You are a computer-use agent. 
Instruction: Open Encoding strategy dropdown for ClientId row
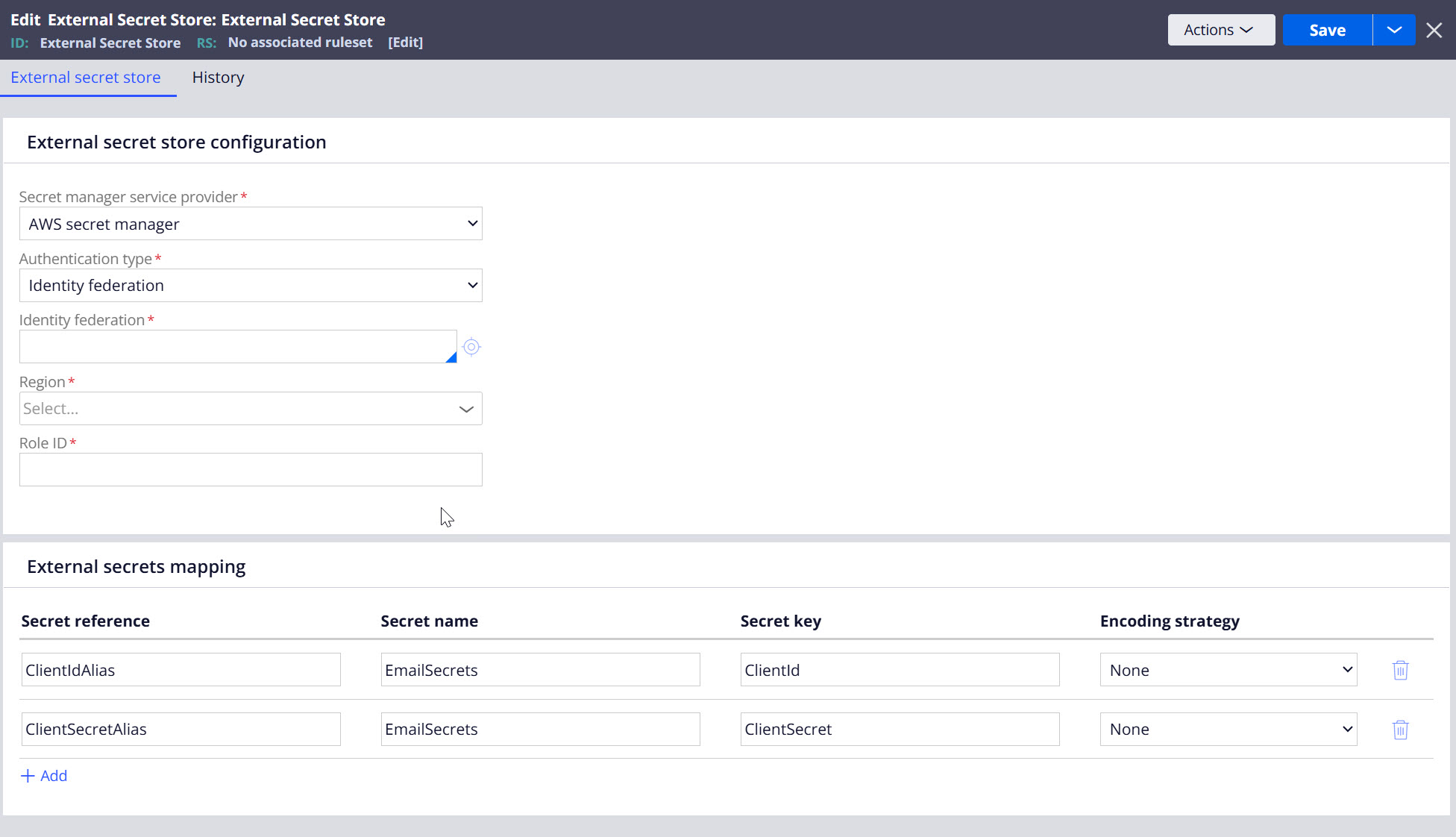1228,670
